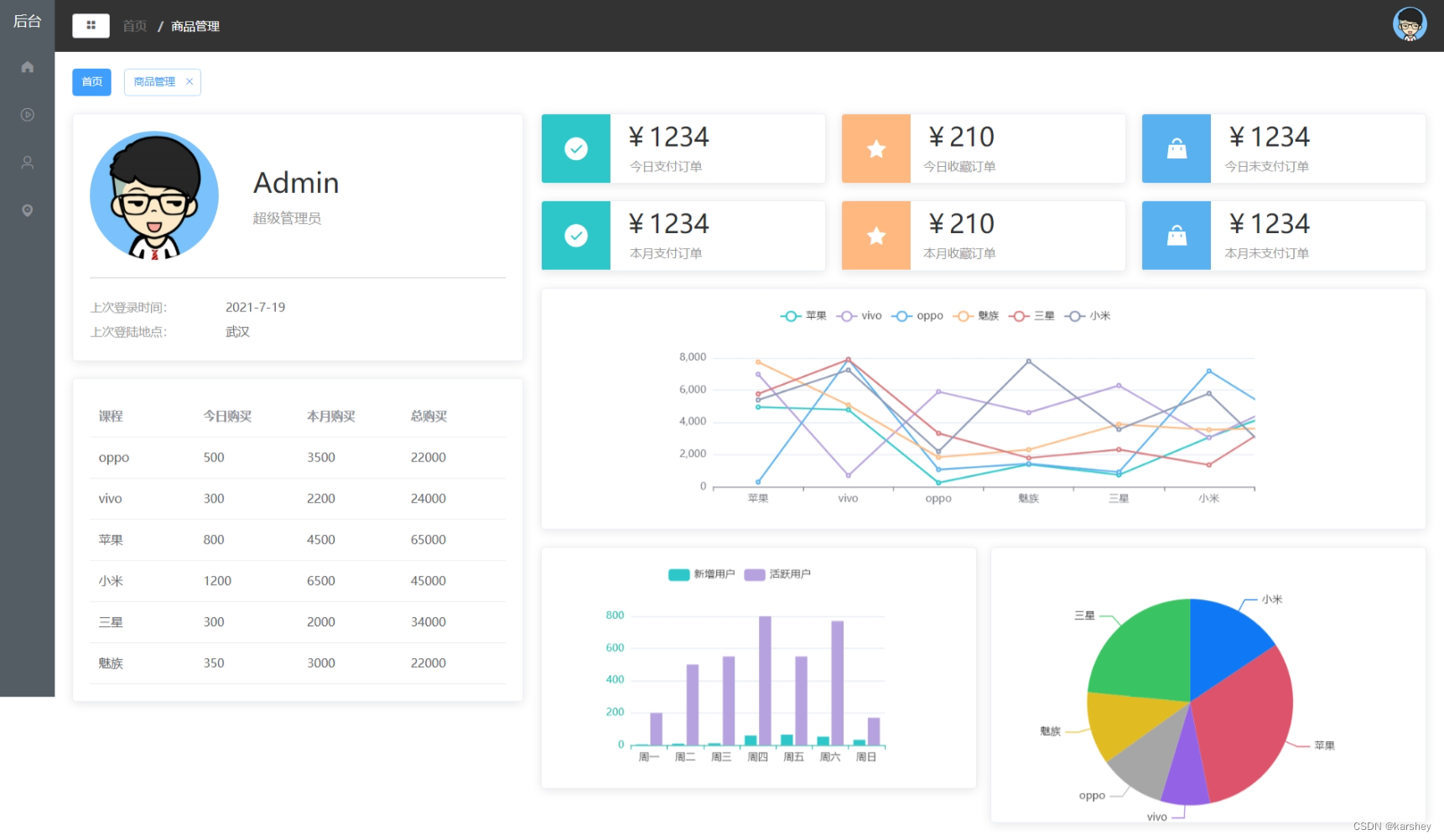Toggle the 苹果 series in line chart legend
1444x840 pixels.
click(x=803, y=316)
